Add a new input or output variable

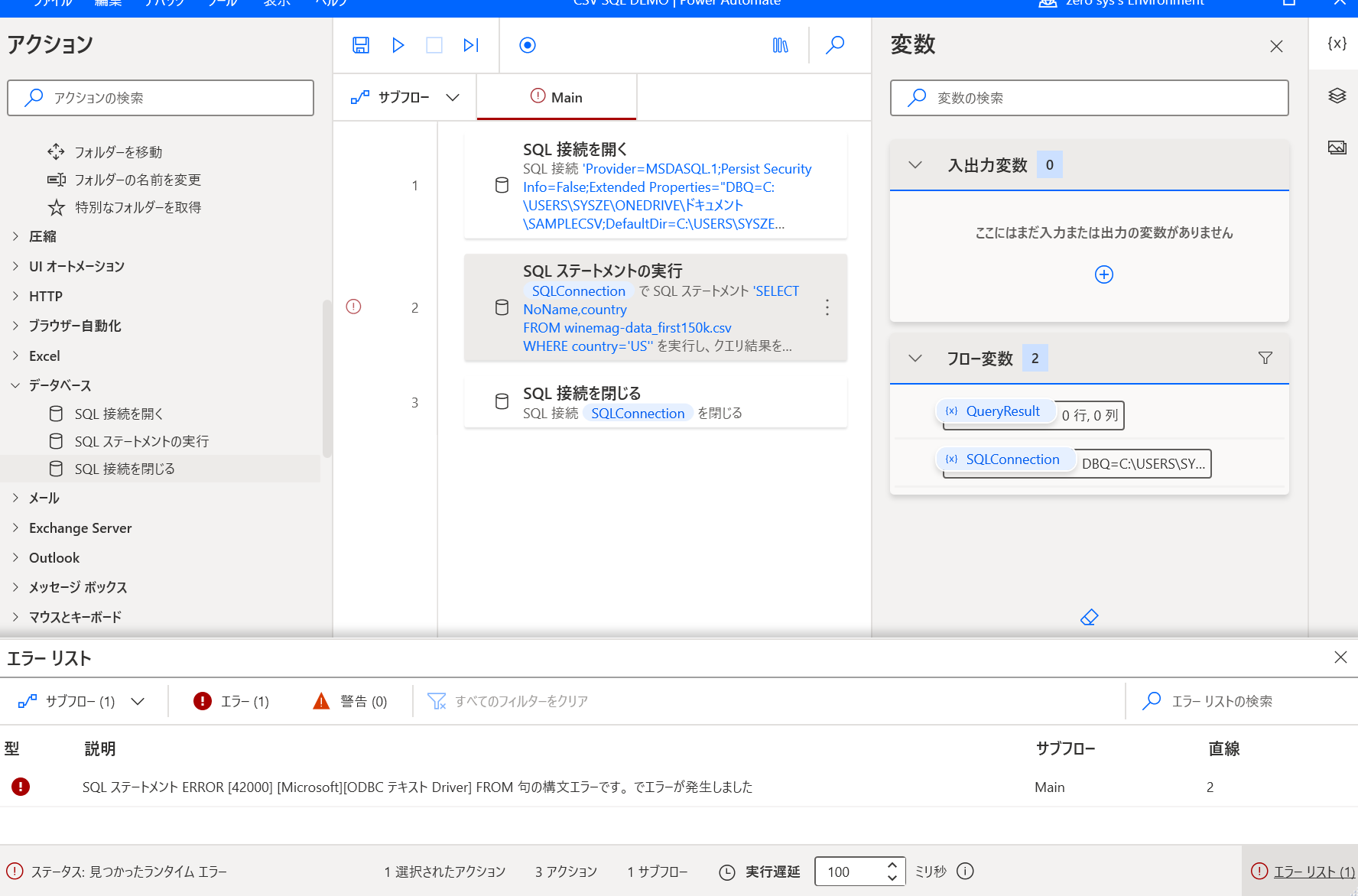pos(1104,274)
